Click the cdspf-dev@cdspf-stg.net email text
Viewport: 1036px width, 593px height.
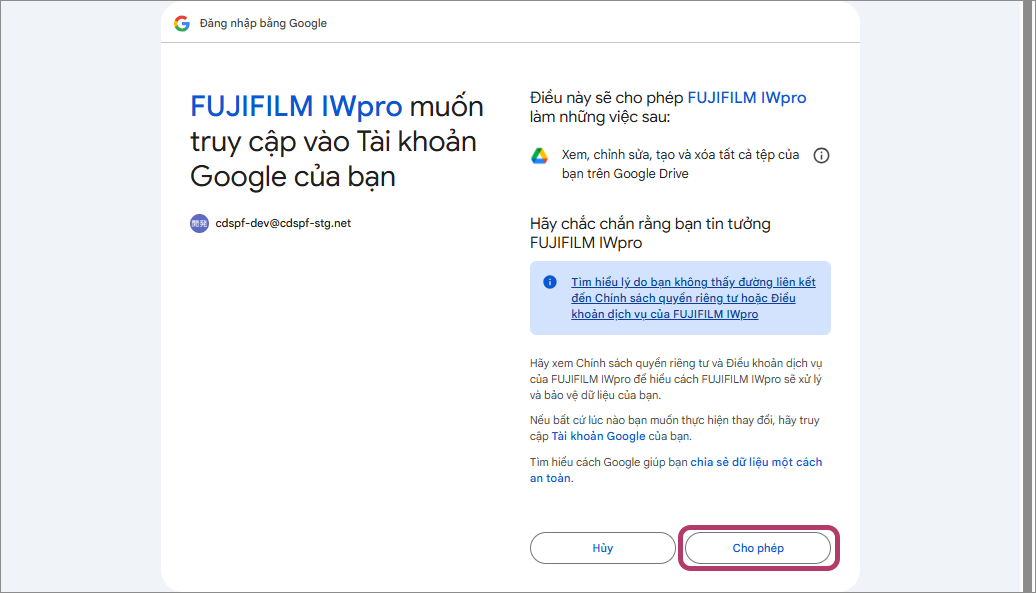283,223
